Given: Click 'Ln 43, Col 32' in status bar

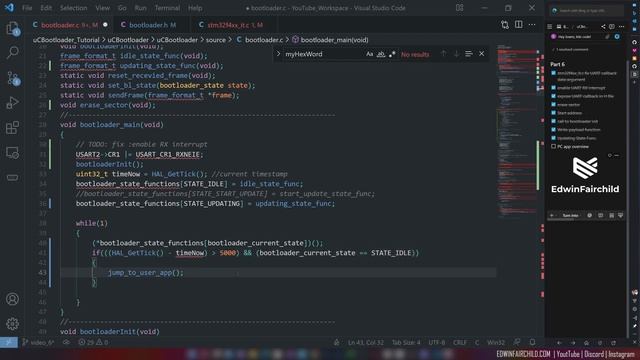Looking at the screenshot, I should (366, 342).
